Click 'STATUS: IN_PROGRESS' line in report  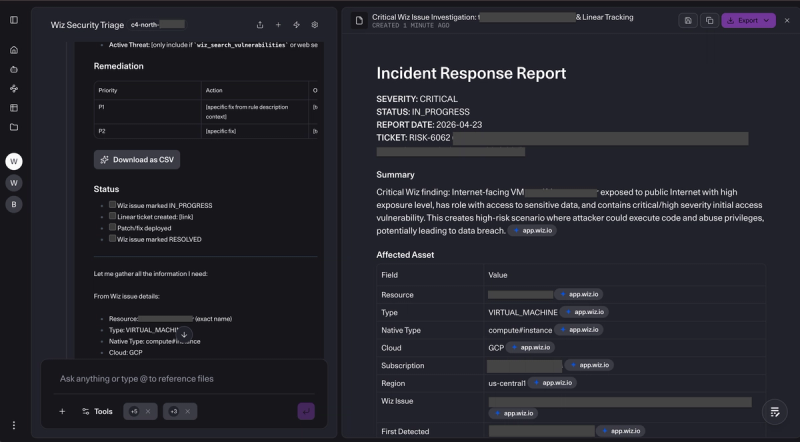423,112
